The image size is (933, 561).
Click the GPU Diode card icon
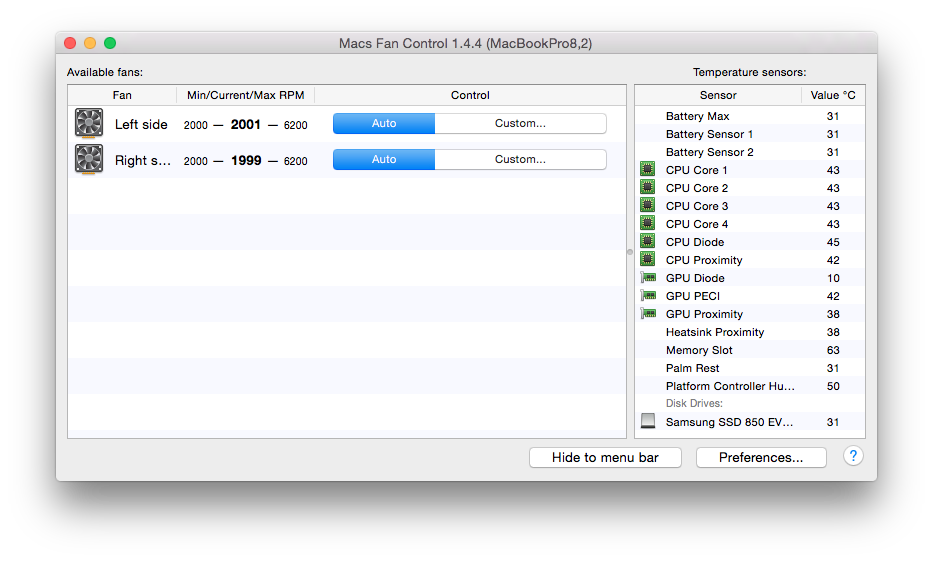(648, 278)
